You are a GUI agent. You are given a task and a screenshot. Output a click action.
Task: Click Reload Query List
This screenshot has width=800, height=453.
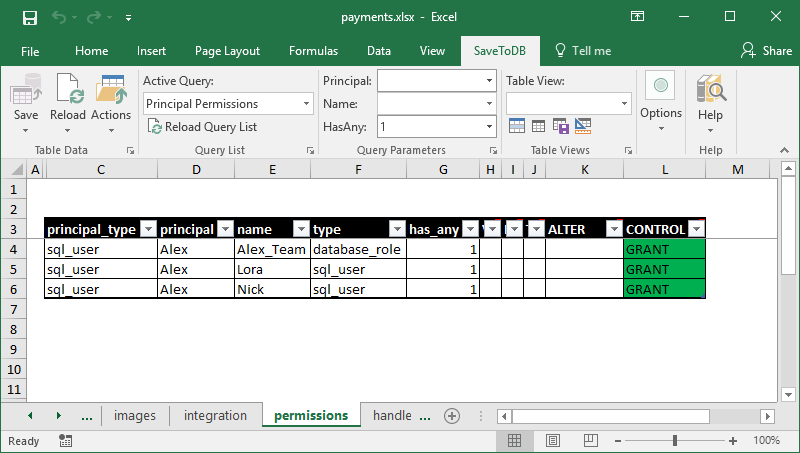tap(203, 127)
